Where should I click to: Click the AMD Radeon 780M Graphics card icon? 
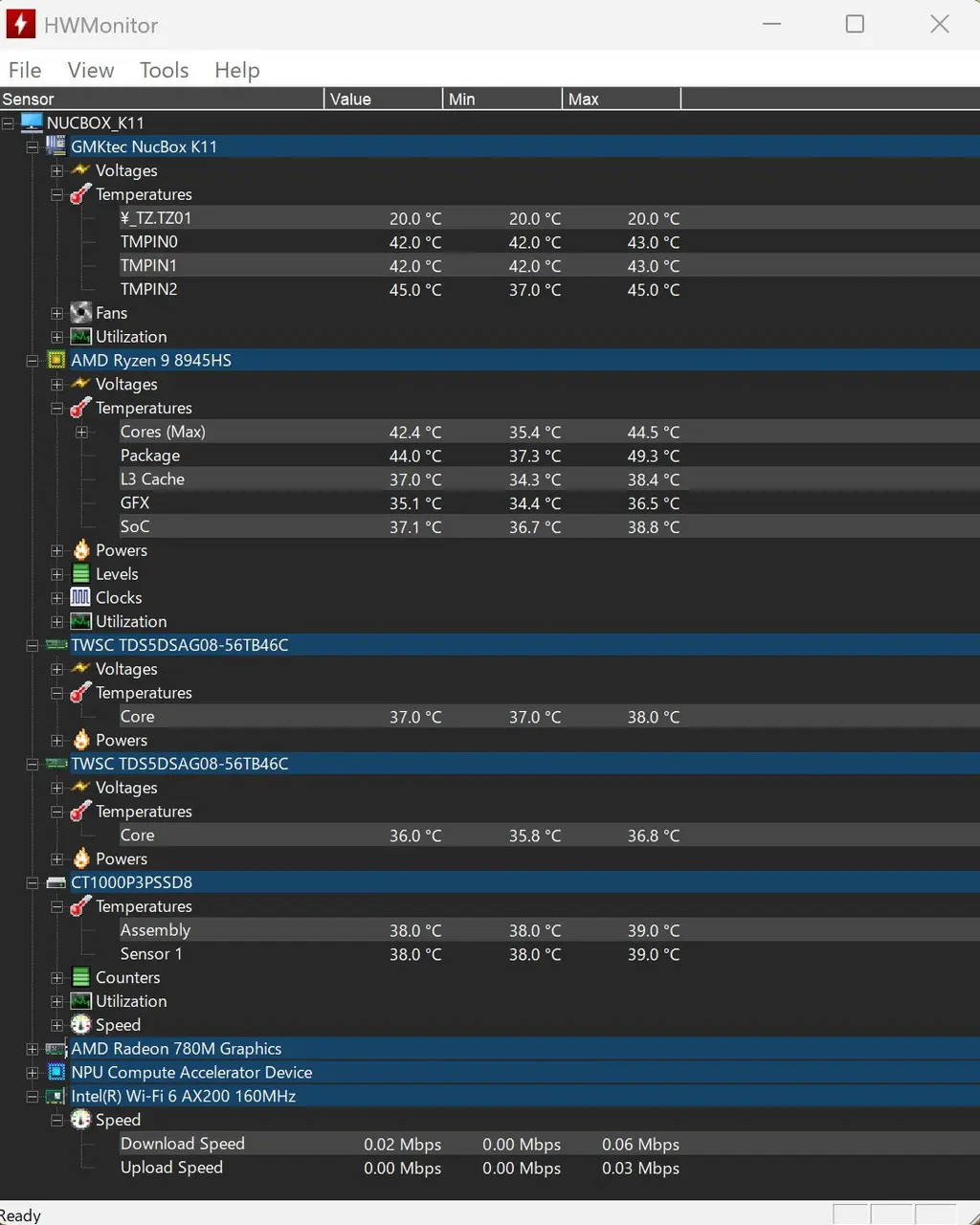coord(56,1049)
